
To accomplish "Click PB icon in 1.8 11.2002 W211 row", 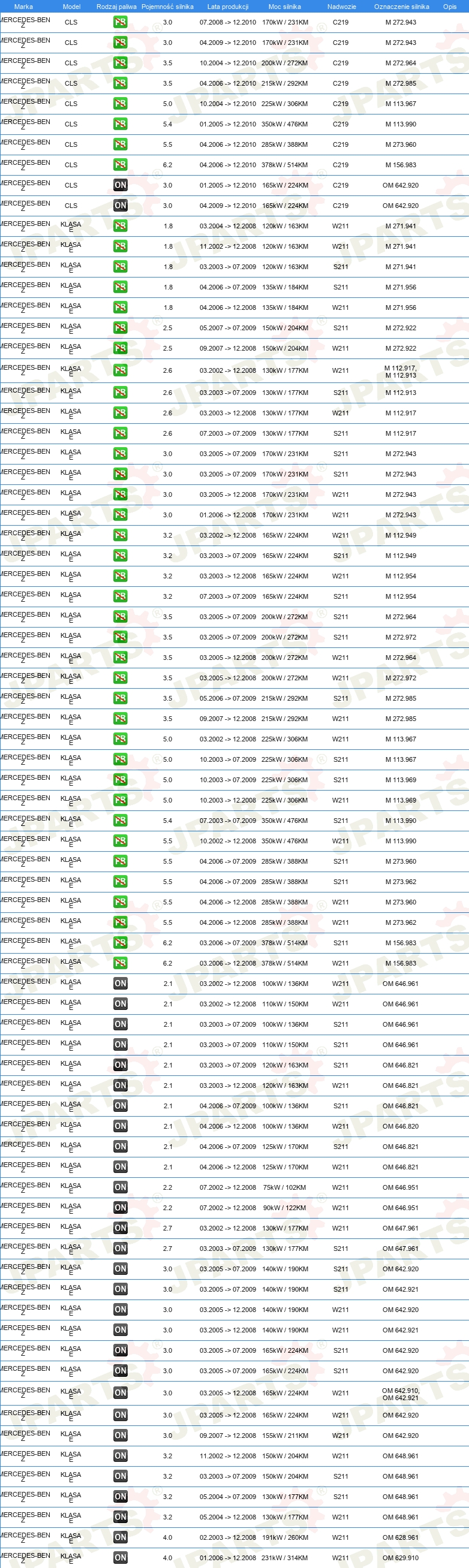I will pyautogui.click(x=121, y=246).
